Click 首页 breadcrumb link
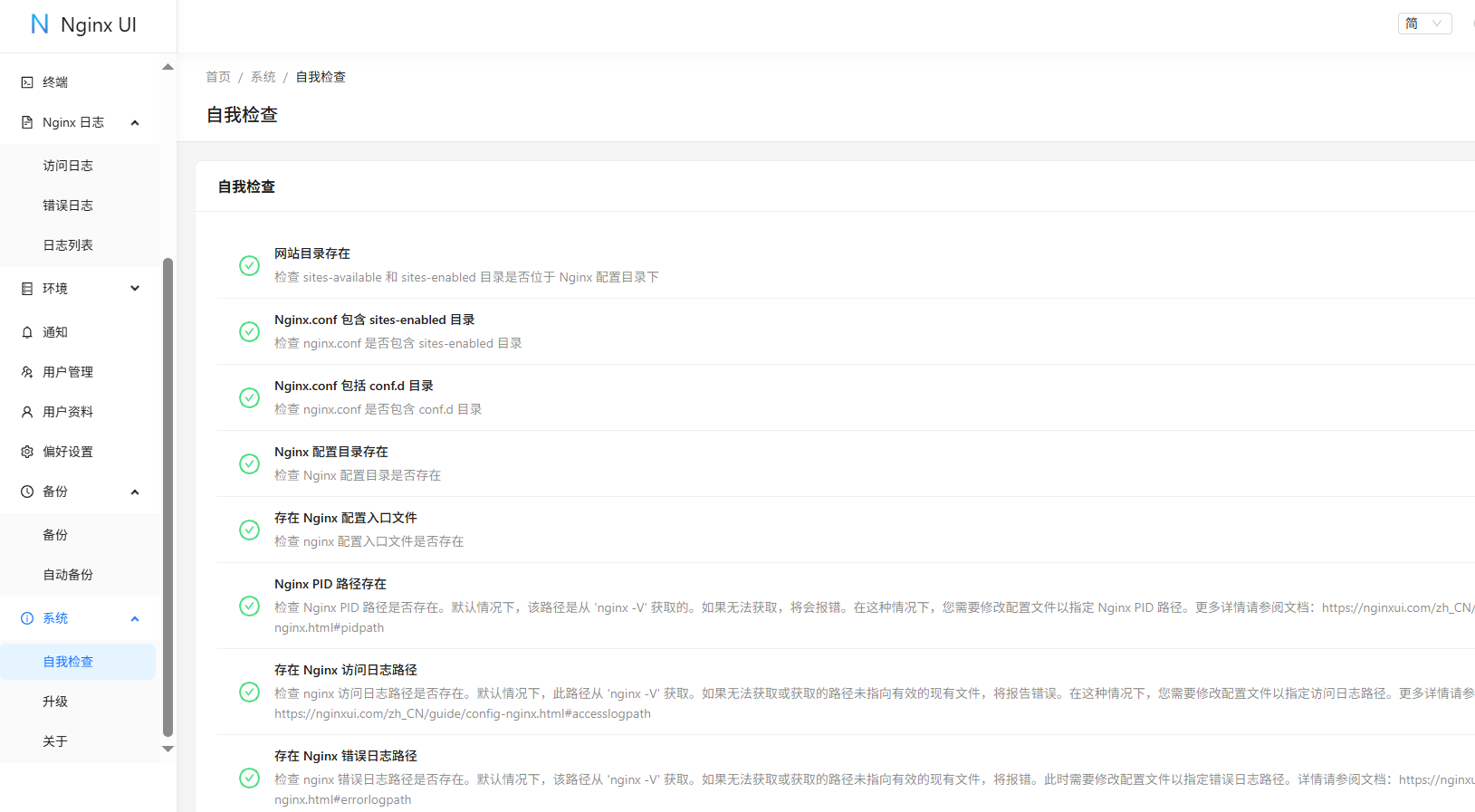Viewport: 1475px width, 812px height. click(x=218, y=77)
